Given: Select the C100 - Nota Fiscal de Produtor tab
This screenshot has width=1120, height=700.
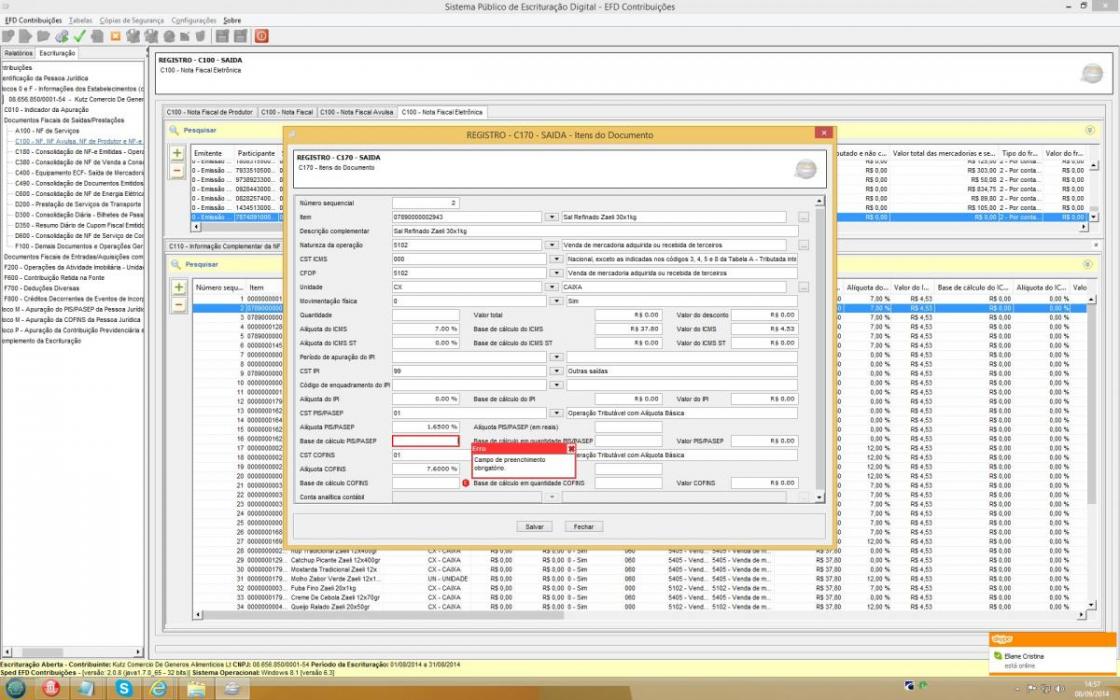Looking at the screenshot, I should [209, 112].
